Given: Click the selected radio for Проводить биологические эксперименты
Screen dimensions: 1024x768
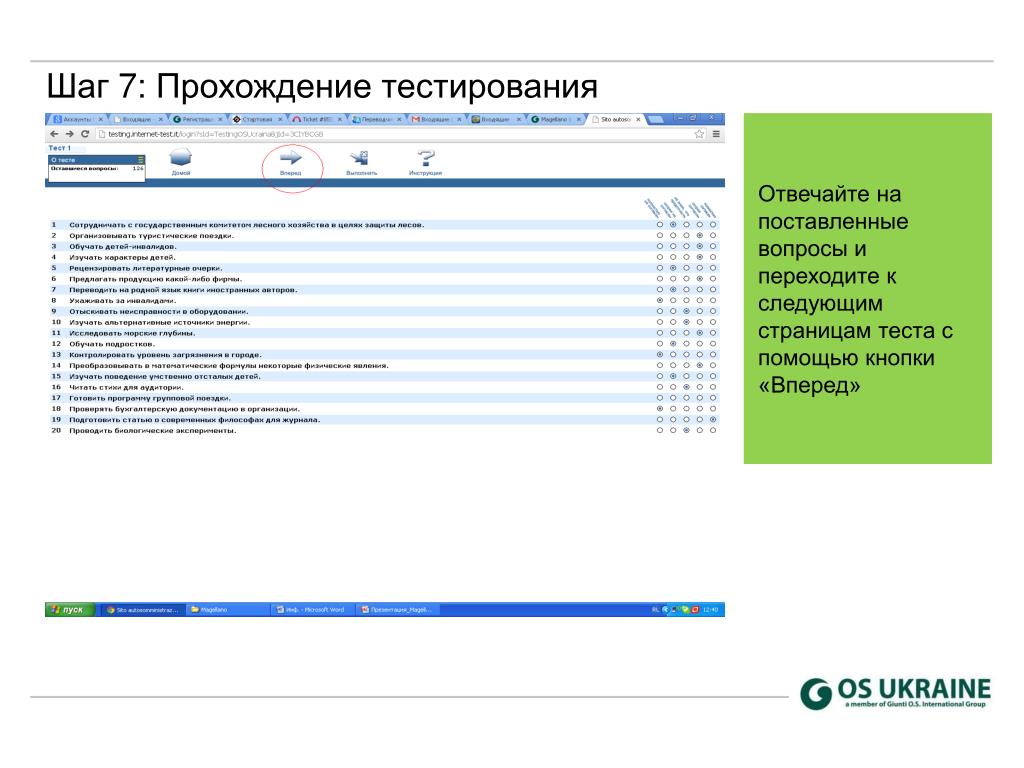Looking at the screenshot, I should (686, 430).
